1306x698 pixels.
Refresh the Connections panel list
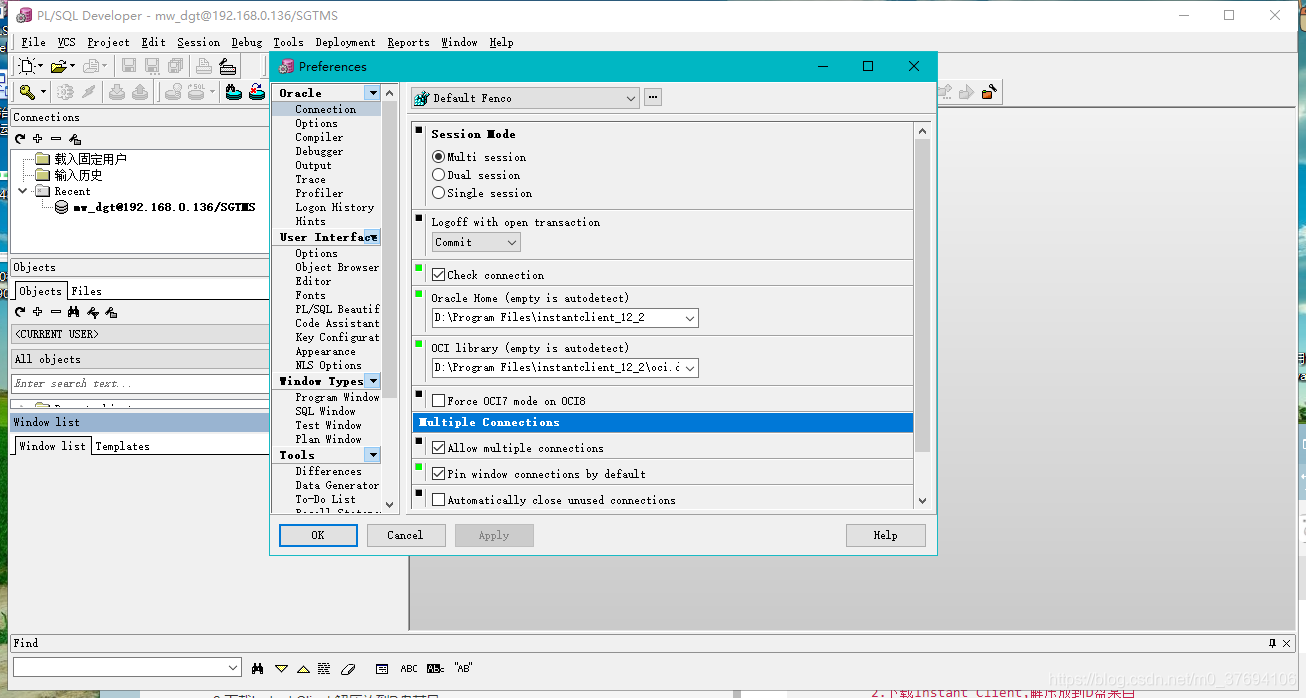click(20, 139)
